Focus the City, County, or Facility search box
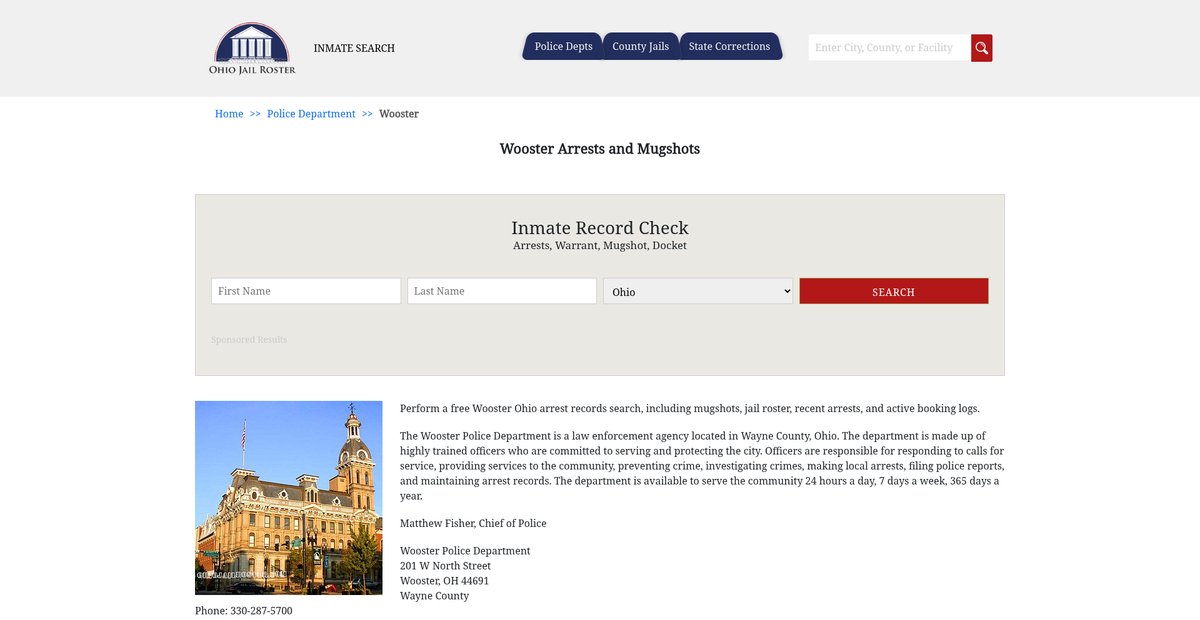Image resolution: width=1200 pixels, height=620 pixels. click(888, 48)
